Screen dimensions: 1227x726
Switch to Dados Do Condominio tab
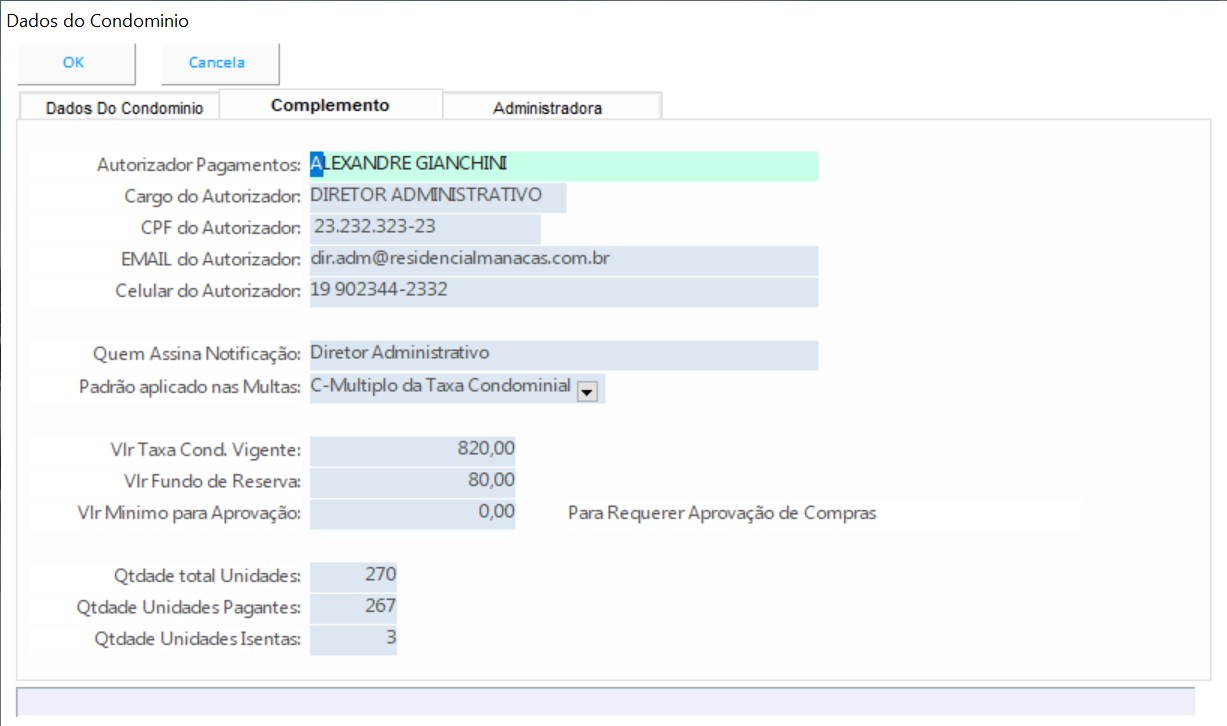click(x=124, y=108)
